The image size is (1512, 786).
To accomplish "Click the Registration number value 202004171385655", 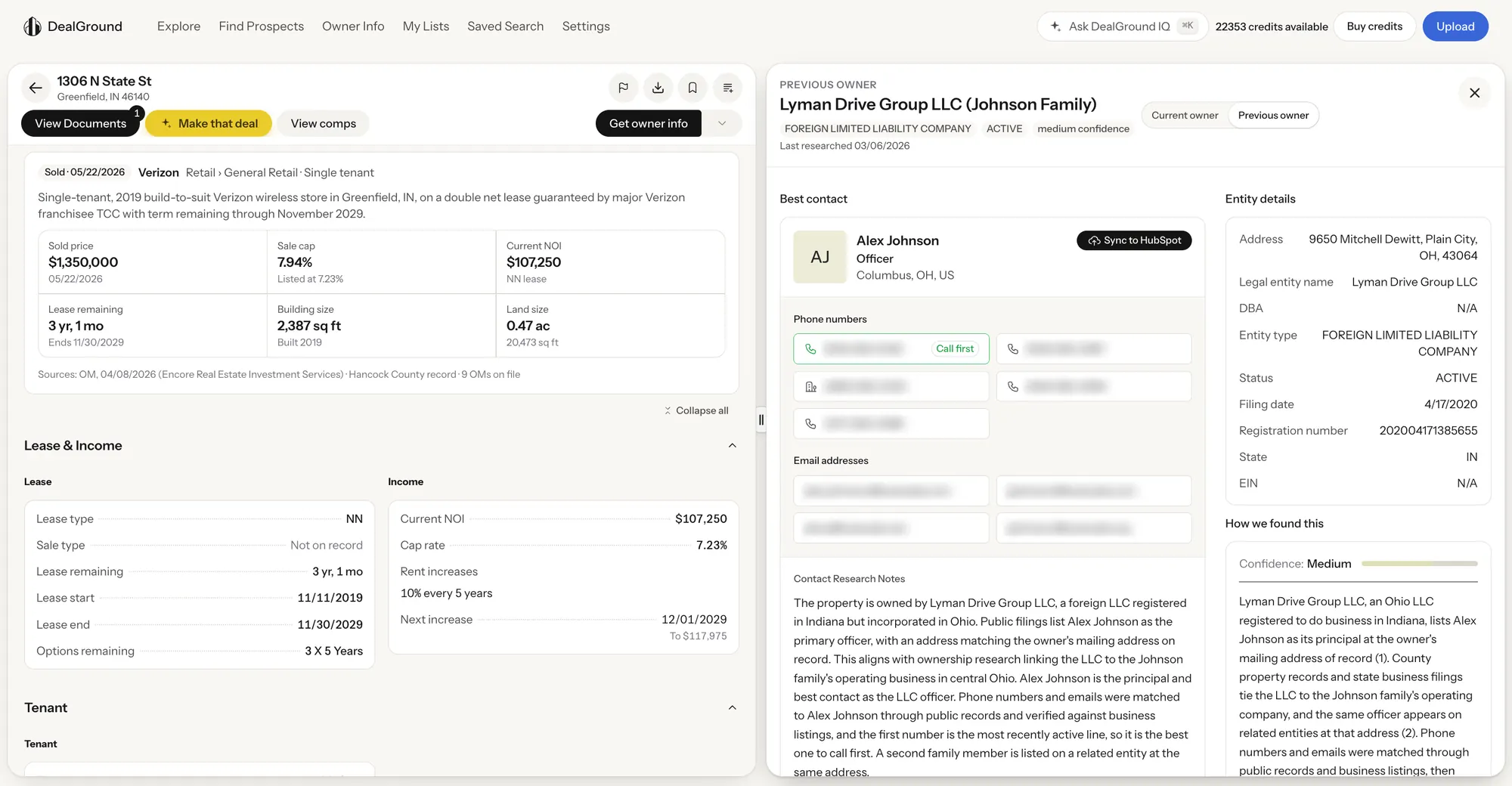I will tap(1428, 431).
